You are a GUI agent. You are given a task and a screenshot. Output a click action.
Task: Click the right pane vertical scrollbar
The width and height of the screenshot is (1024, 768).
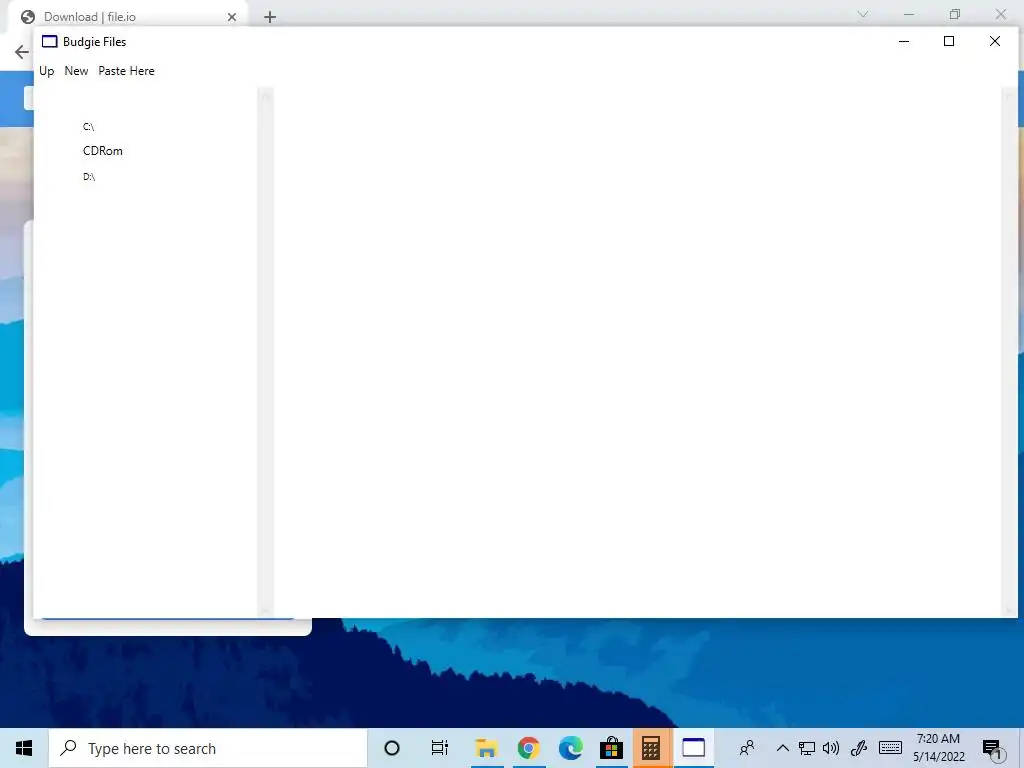(1009, 353)
